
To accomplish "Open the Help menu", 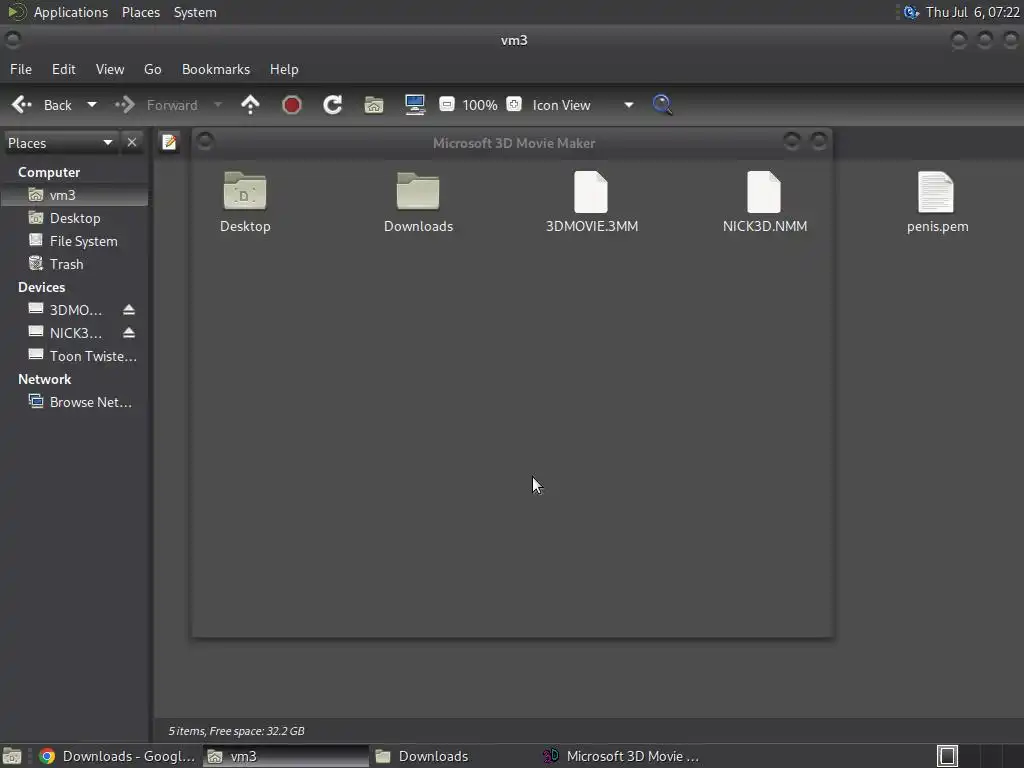I will click(284, 69).
